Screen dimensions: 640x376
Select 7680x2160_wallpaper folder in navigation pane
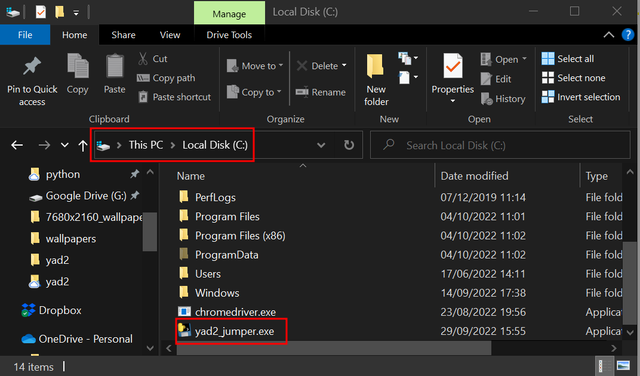[94, 217]
